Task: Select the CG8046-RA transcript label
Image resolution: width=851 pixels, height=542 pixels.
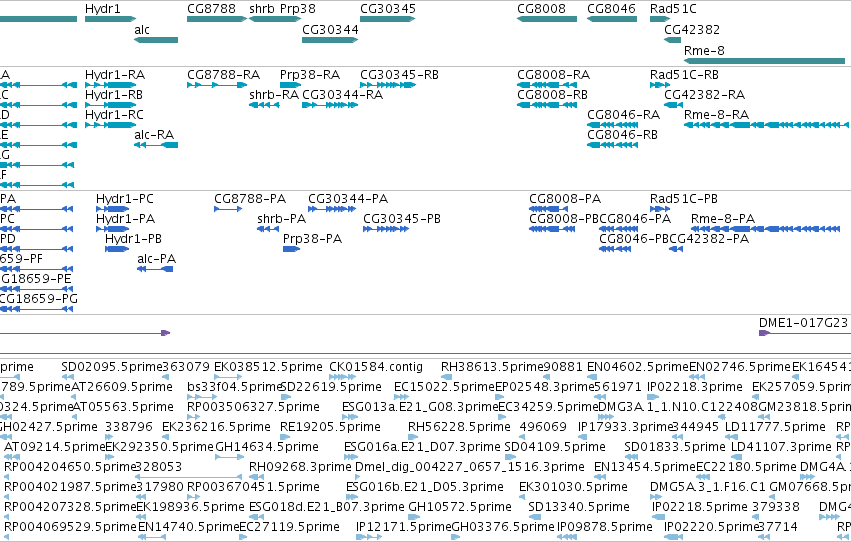Action: coord(624,114)
